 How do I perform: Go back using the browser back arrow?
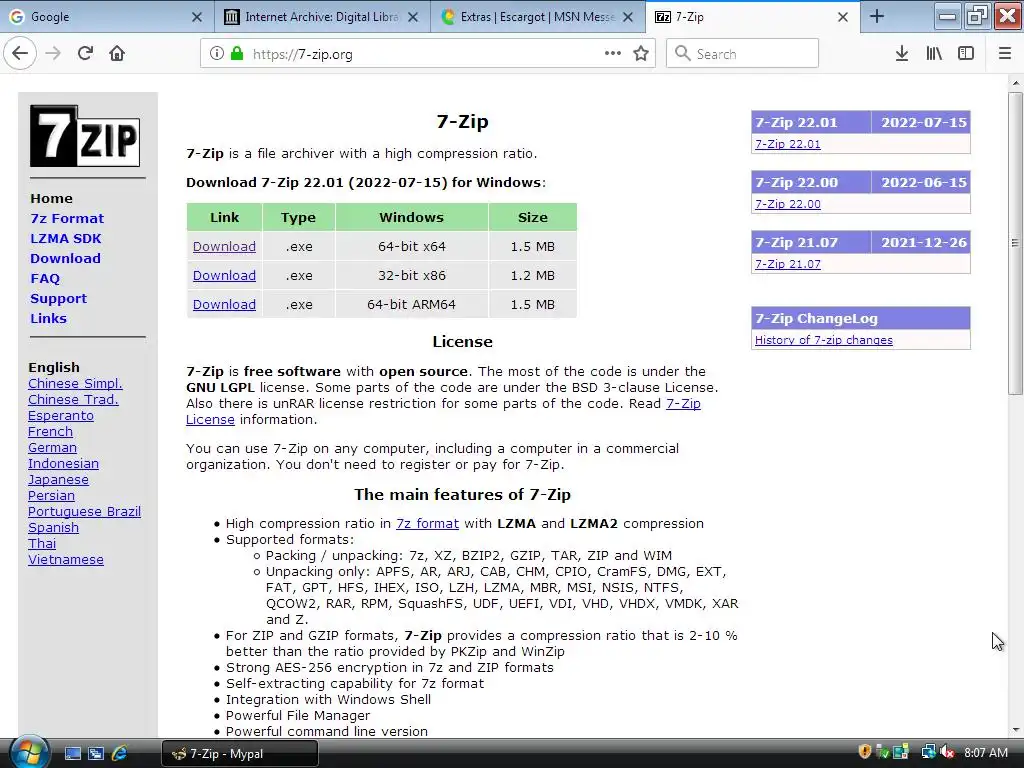[20, 54]
